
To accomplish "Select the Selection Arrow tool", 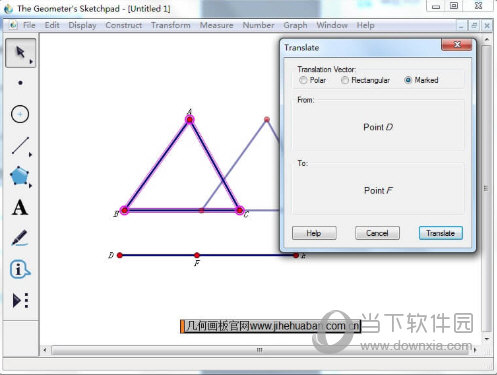I will [x=20, y=53].
